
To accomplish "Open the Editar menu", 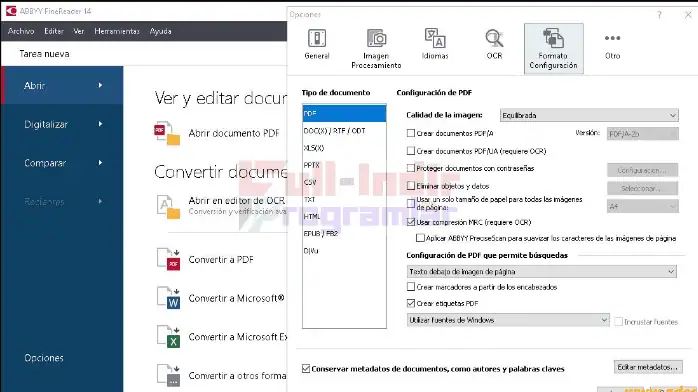I will point(53,31).
